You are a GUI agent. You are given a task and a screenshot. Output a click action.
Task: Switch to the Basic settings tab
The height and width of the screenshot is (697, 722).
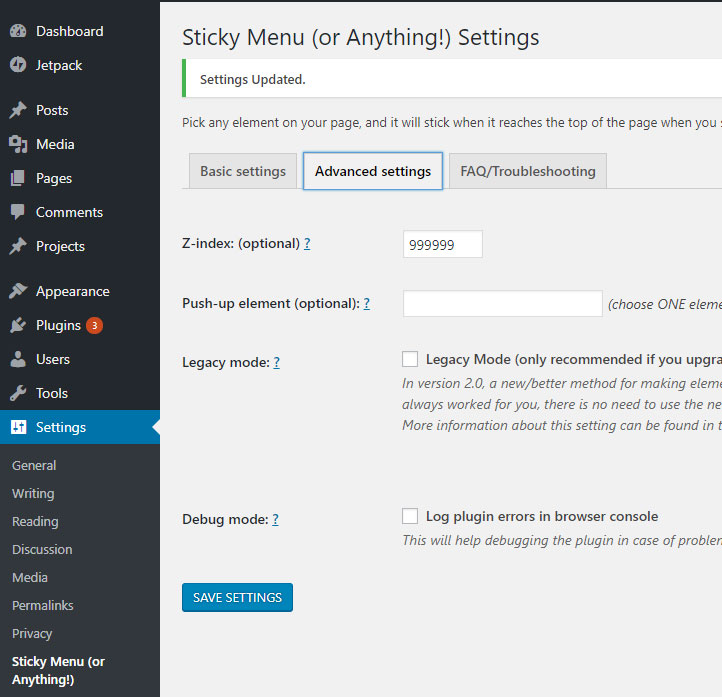[x=243, y=171]
